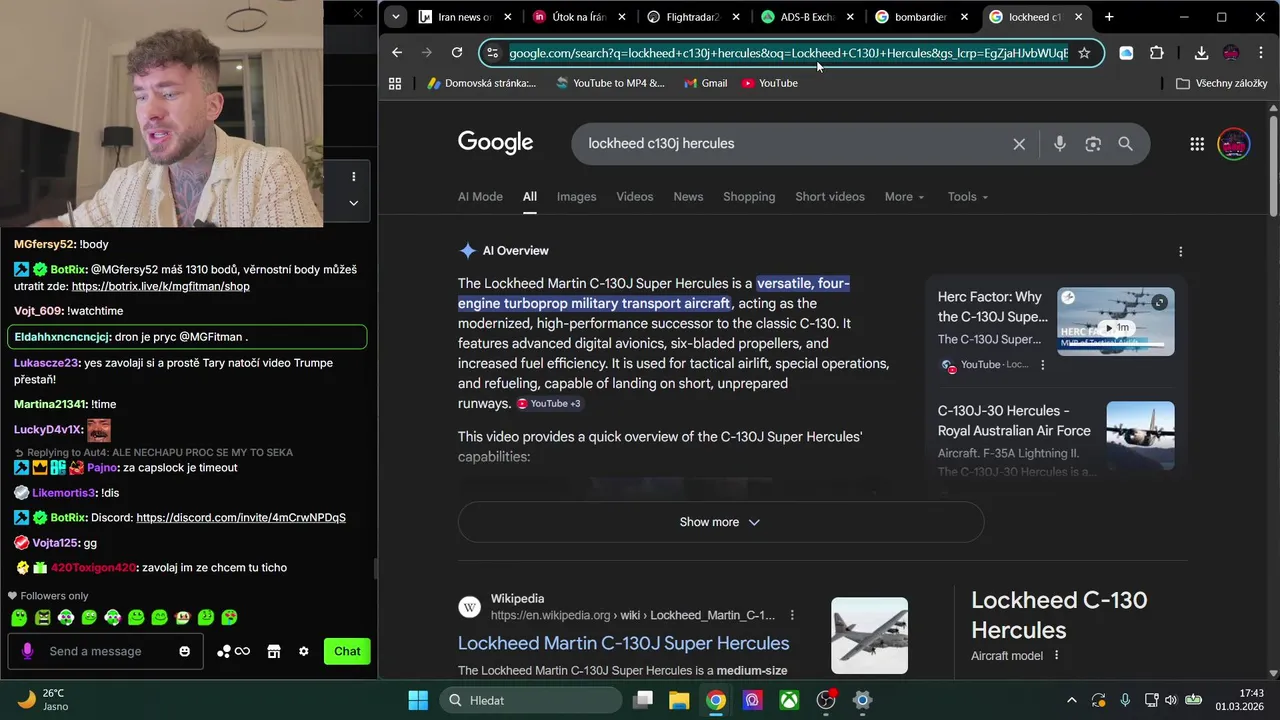Open the tab search dropdown arrow

coord(396,17)
